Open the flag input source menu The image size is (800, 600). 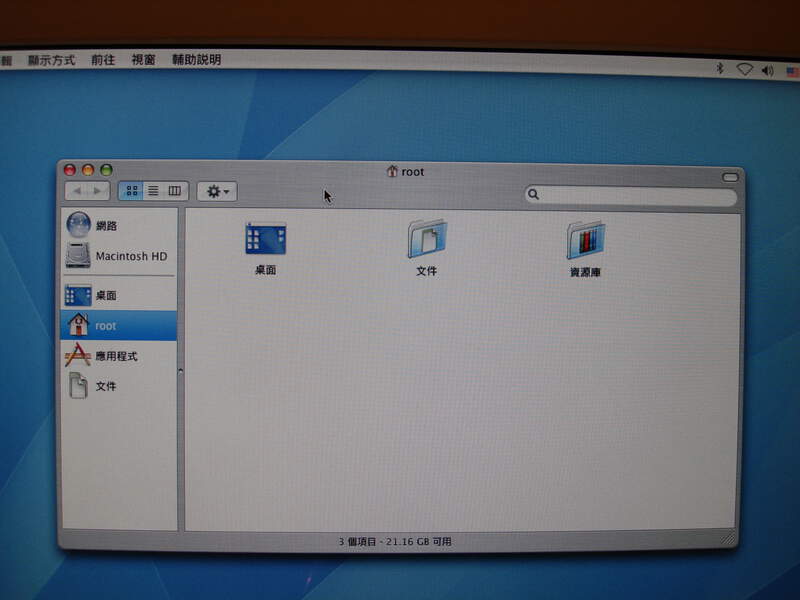coord(790,70)
